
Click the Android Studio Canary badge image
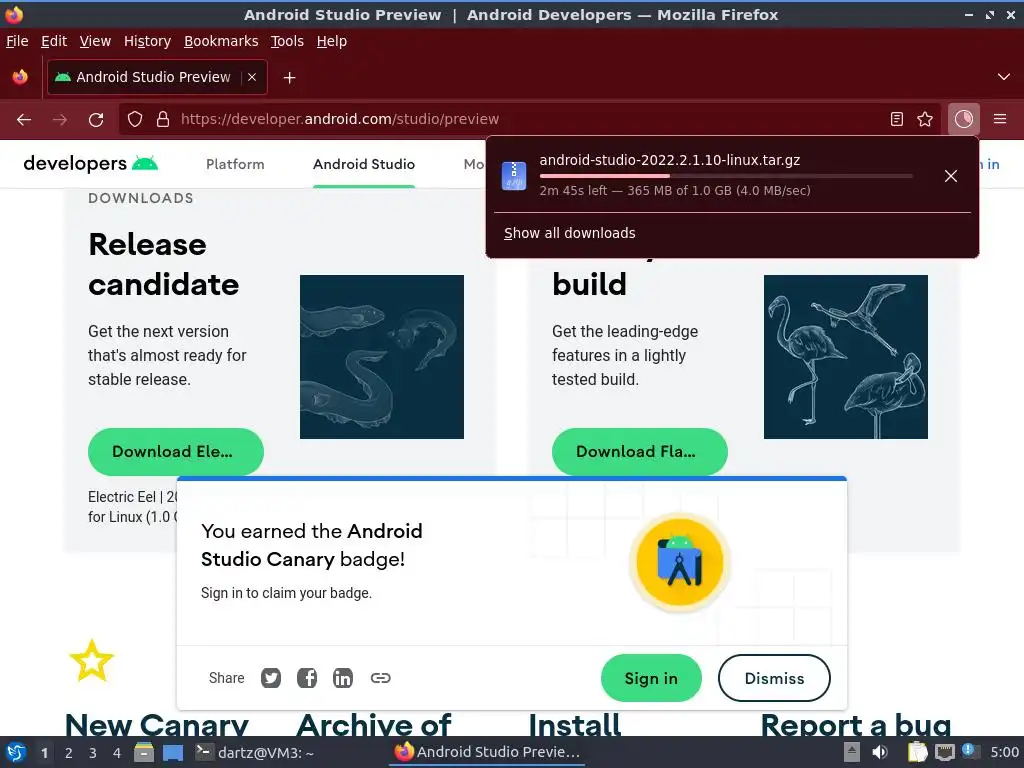(x=680, y=562)
